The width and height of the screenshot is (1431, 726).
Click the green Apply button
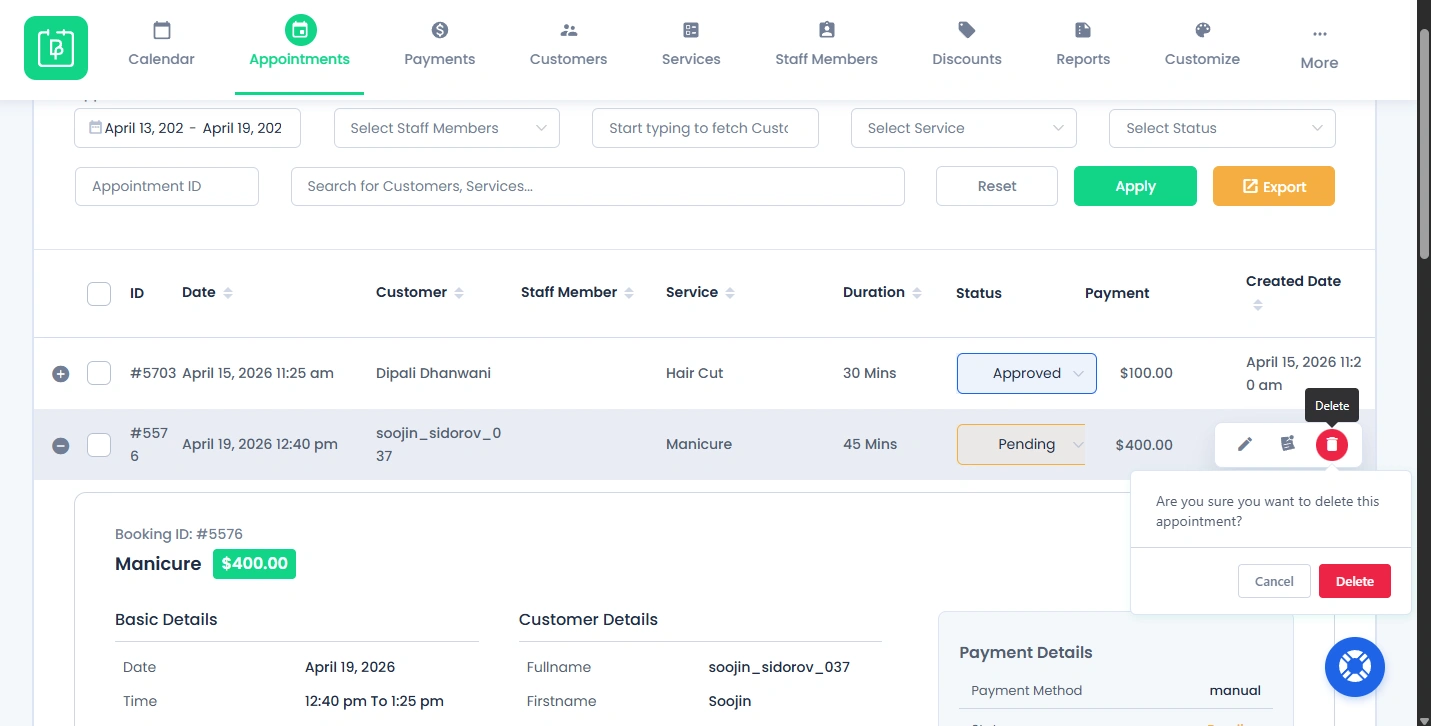pos(1135,186)
